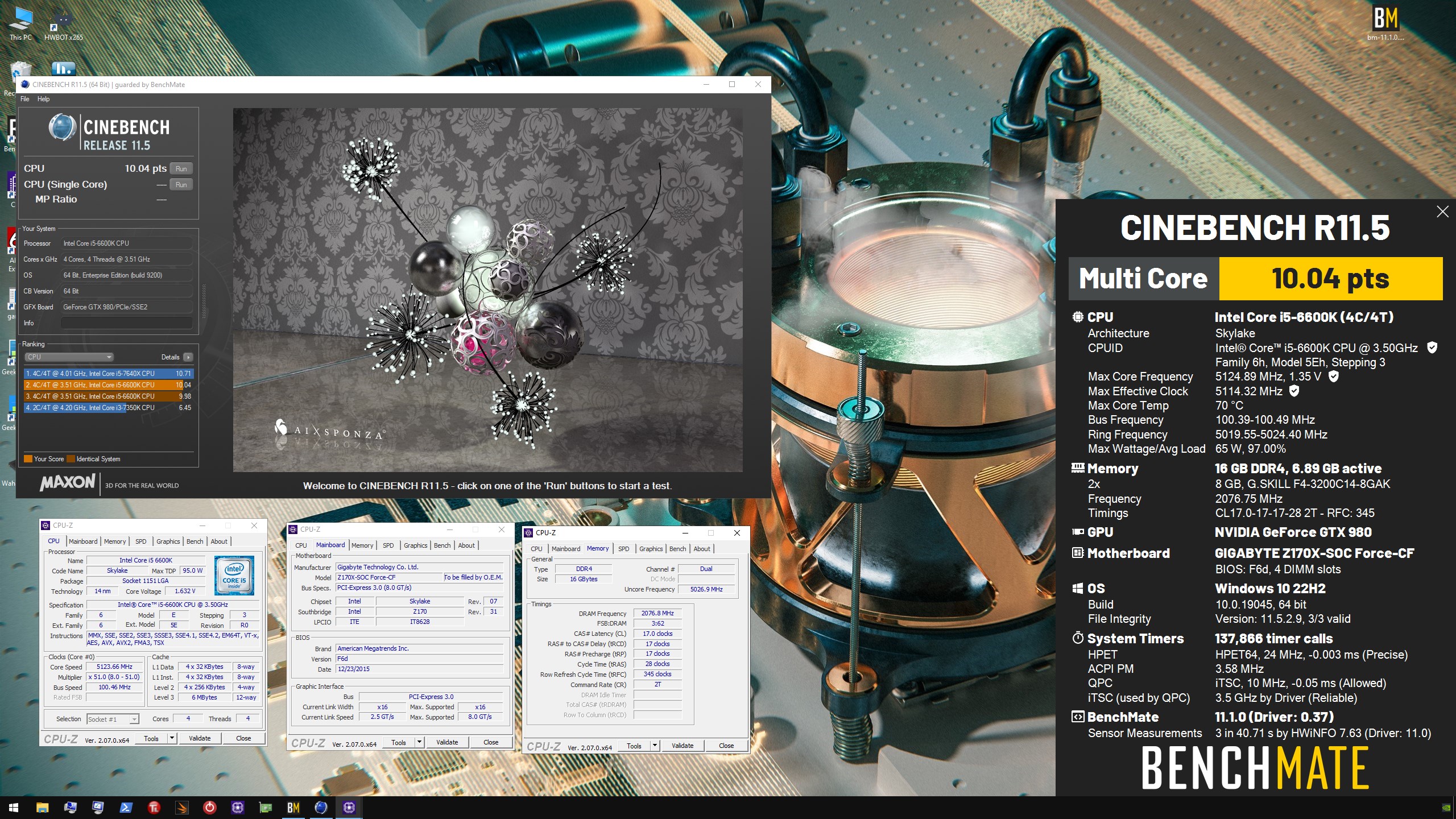
Task: Close the BenchMate result panel with X
Action: click(1442, 212)
